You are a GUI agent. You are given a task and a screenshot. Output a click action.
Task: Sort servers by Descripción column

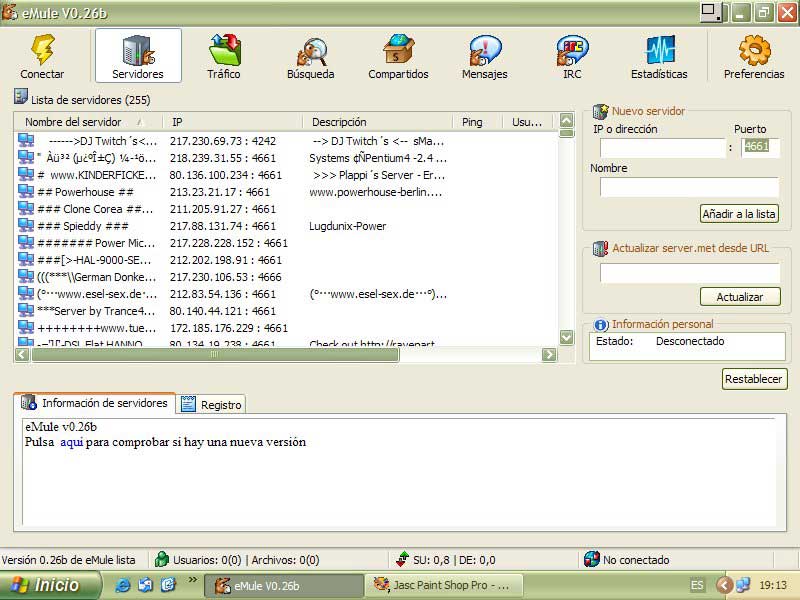(378, 122)
